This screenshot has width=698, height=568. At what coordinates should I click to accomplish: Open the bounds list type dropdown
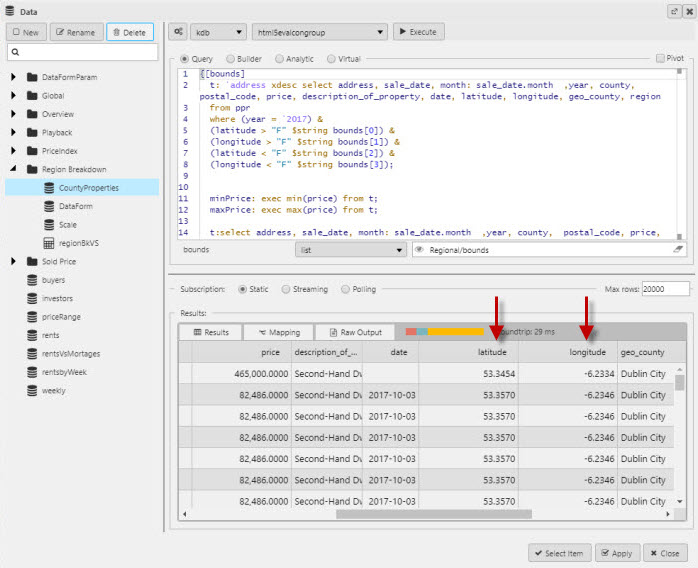click(351, 250)
